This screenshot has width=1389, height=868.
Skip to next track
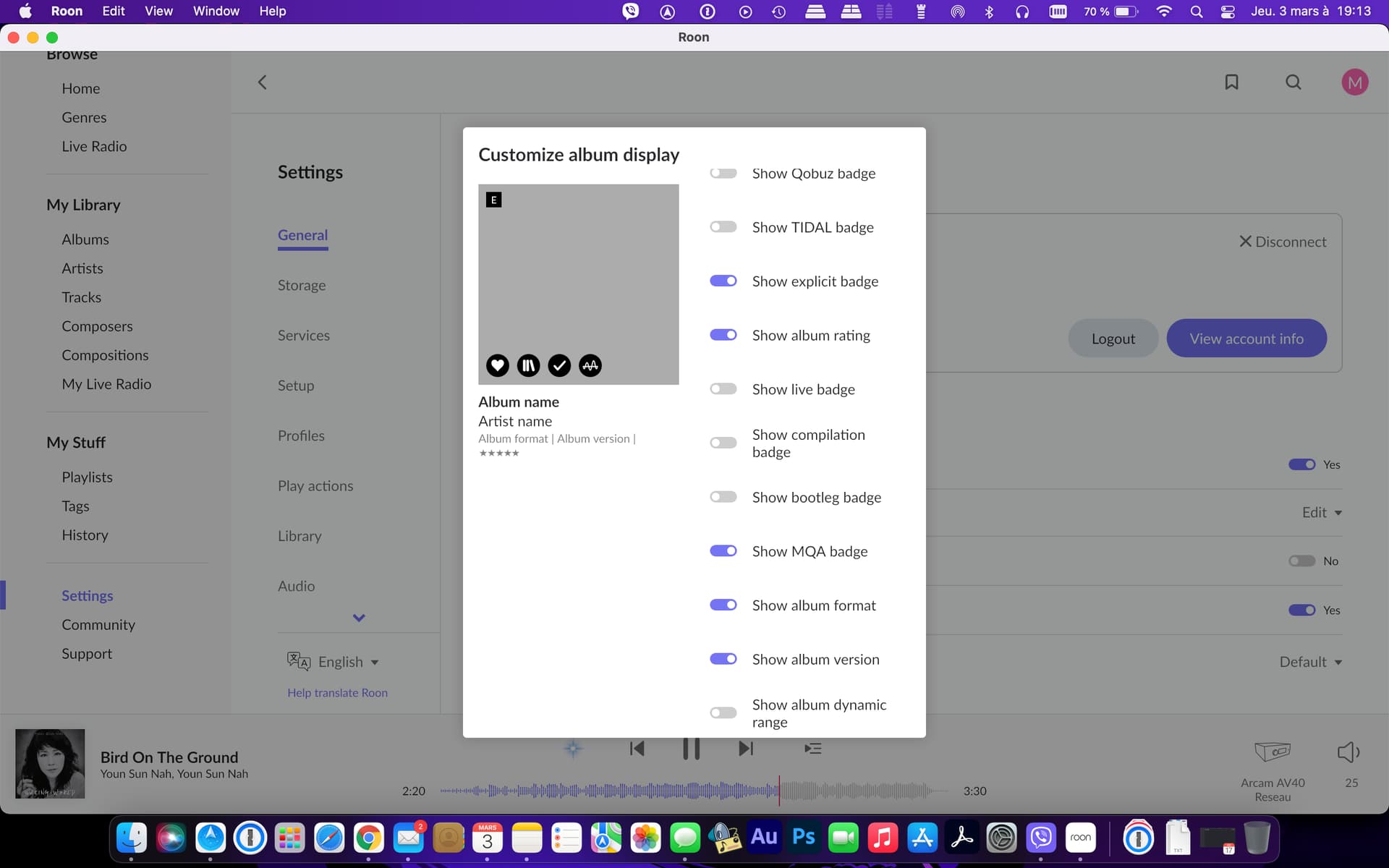click(x=746, y=749)
